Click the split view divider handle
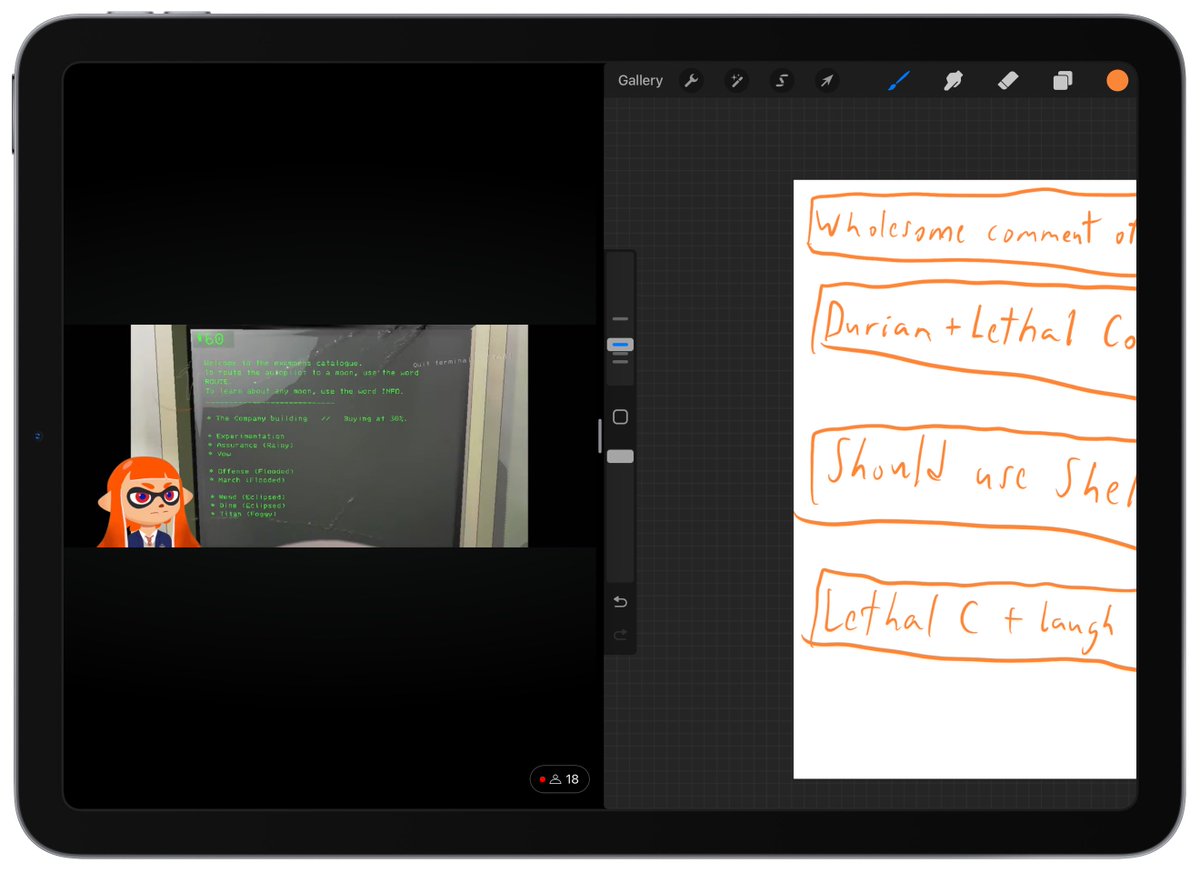 (600, 436)
